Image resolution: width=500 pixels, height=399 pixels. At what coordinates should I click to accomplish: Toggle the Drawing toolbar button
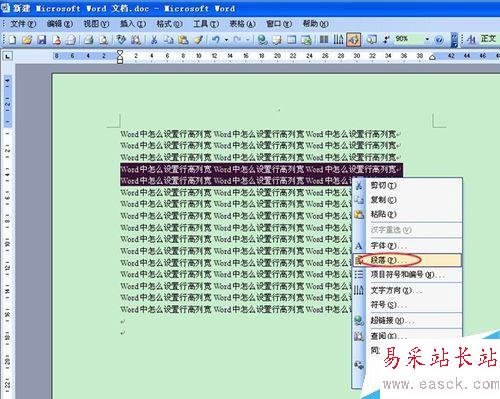pos(354,40)
